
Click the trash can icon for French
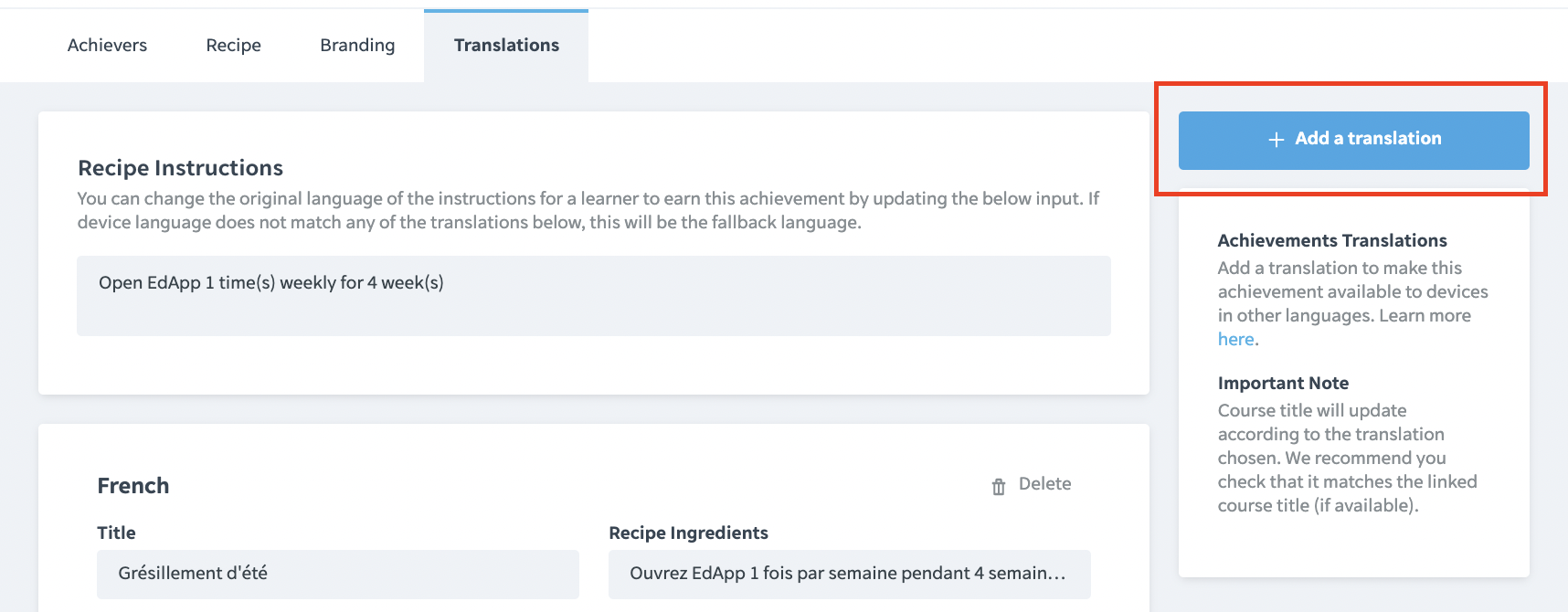(x=999, y=486)
